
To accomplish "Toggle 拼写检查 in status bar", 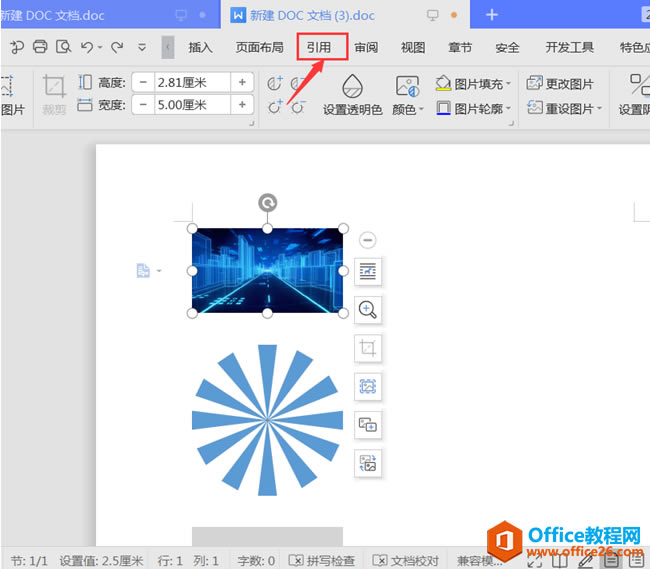I will (322, 561).
